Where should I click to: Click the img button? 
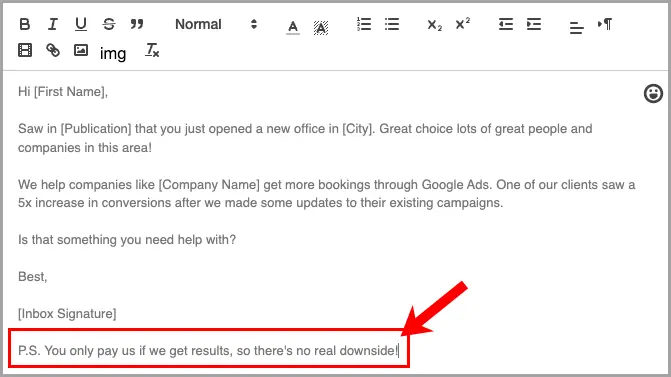(113, 53)
